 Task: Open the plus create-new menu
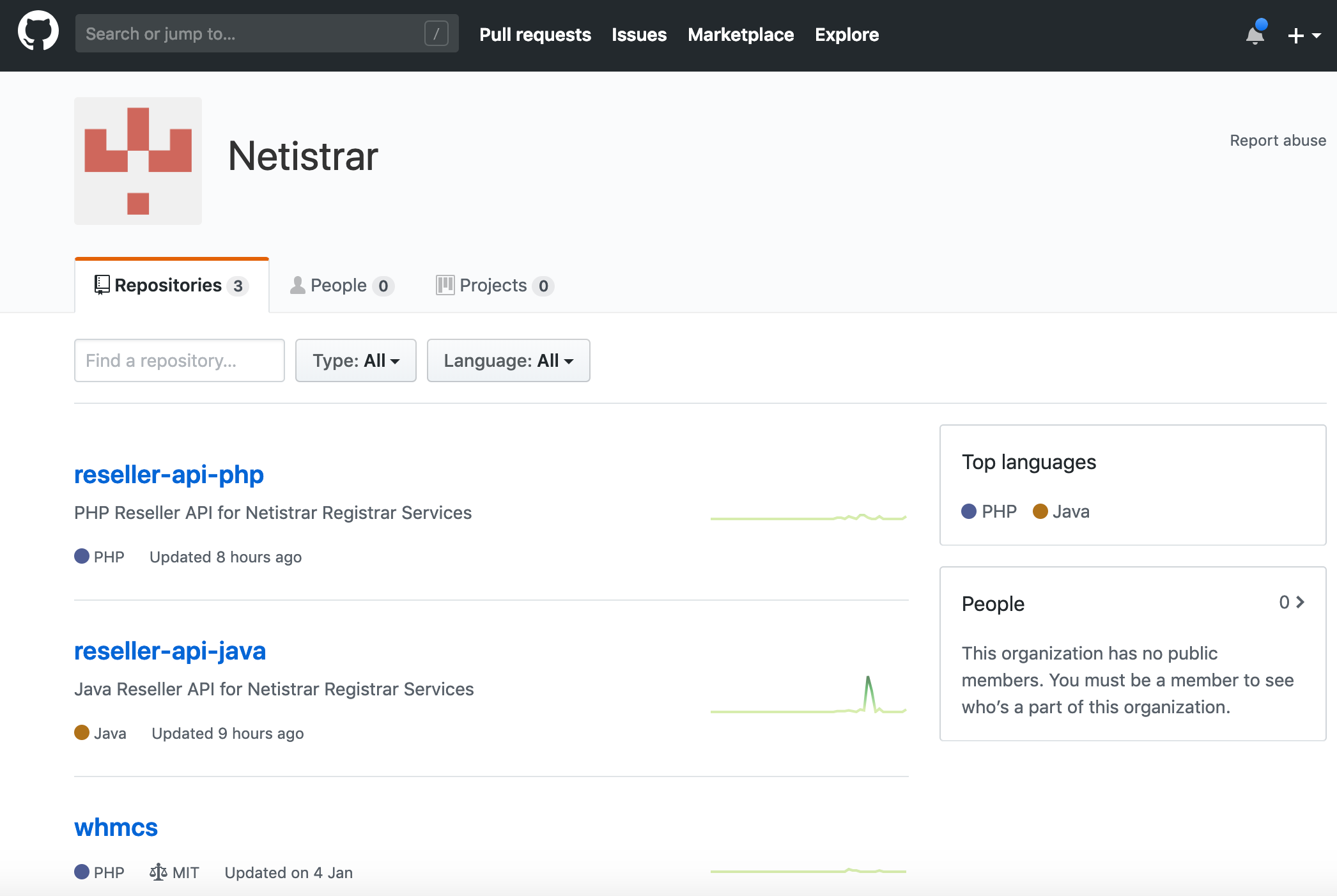coord(1304,35)
